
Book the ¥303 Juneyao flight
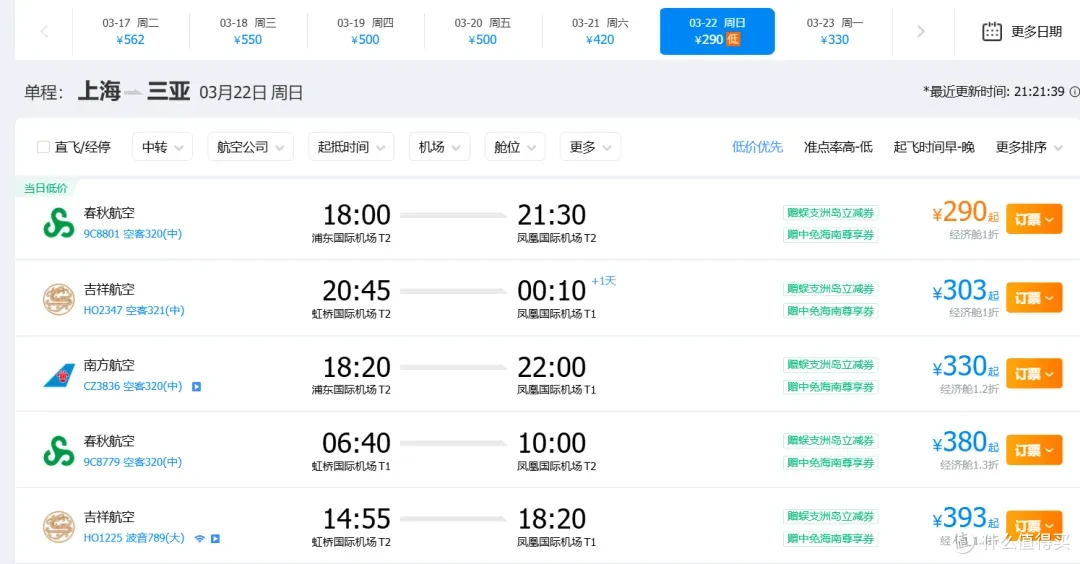[x=1034, y=297]
